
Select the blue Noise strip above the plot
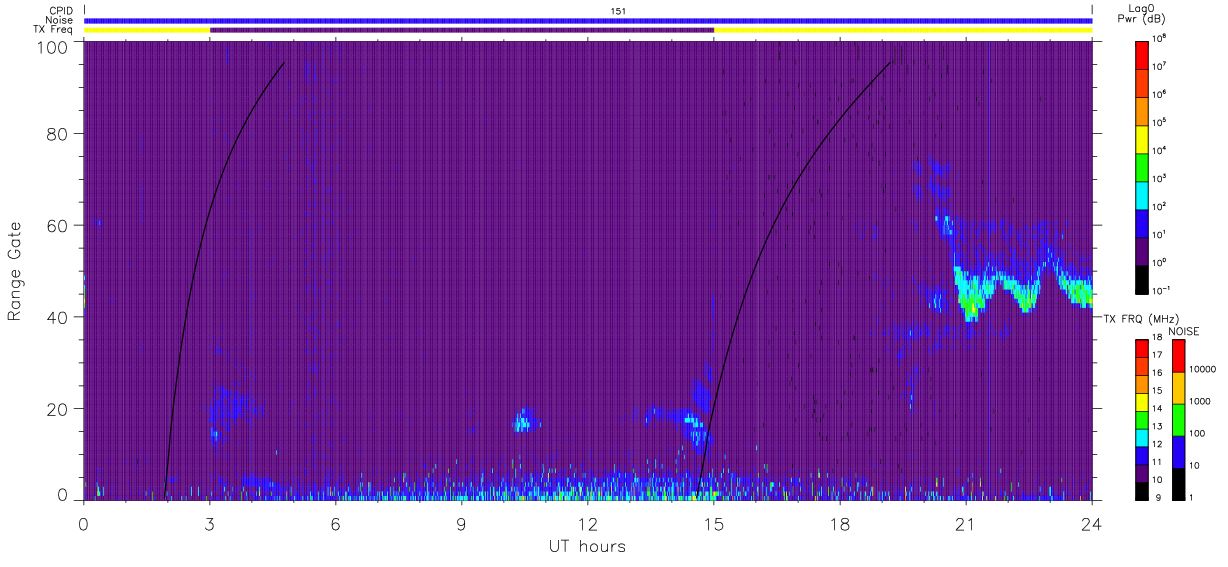click(x=588, y=20)
